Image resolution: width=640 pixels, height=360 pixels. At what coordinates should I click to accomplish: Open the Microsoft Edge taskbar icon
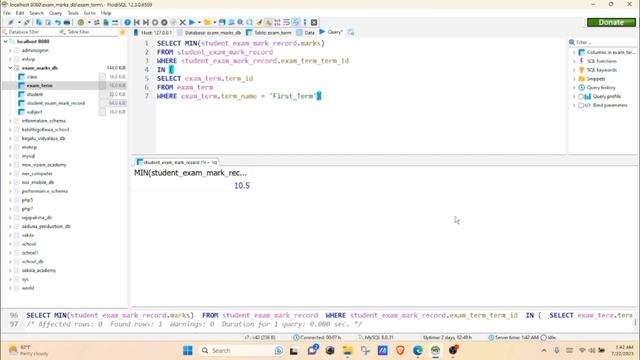(418, 350)
